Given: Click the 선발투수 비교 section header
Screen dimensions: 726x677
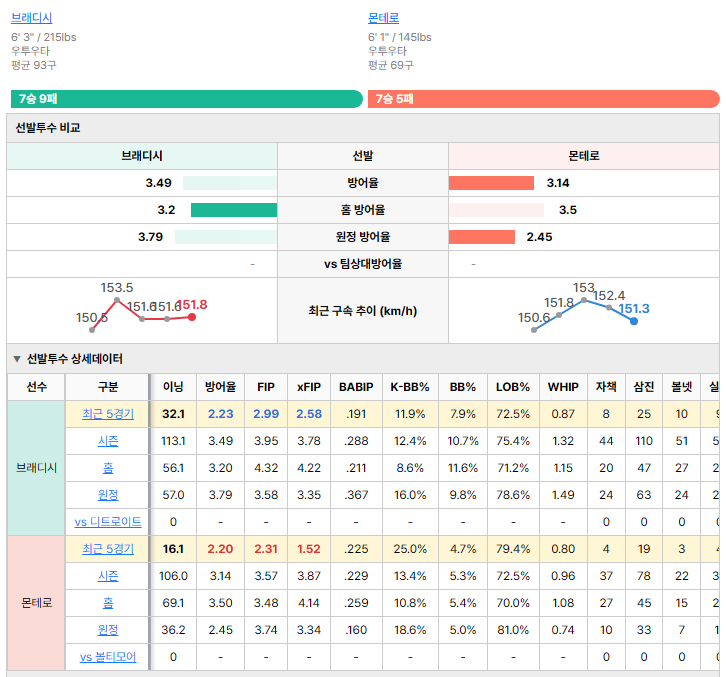Looking at the screenshot, I should pyautogui.click(x=363, y=128).
